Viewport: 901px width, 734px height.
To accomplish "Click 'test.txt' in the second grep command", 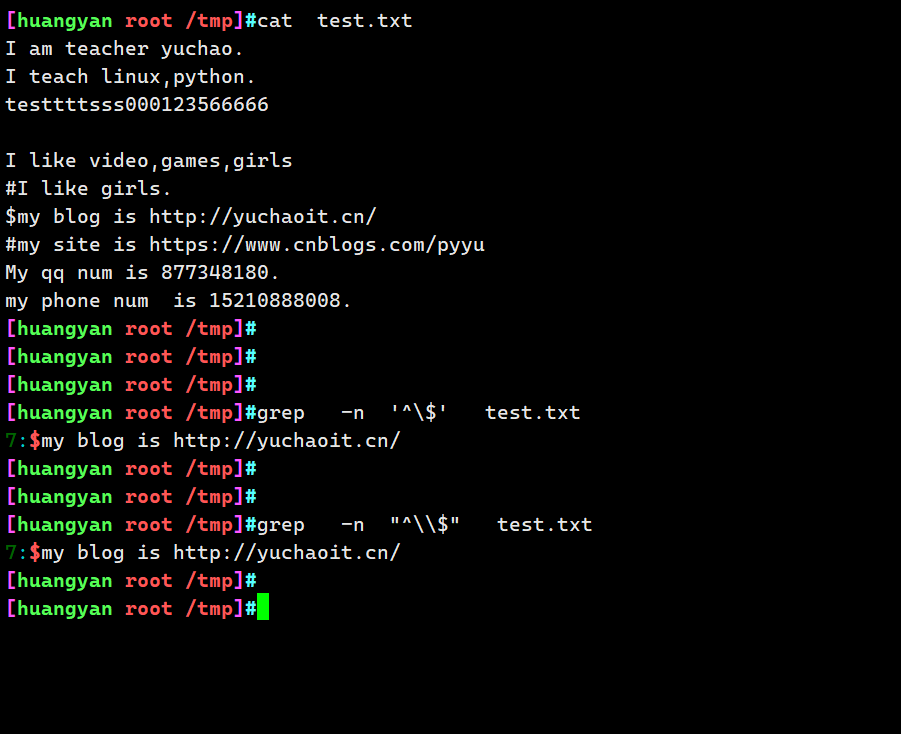I will pos(544,525).
